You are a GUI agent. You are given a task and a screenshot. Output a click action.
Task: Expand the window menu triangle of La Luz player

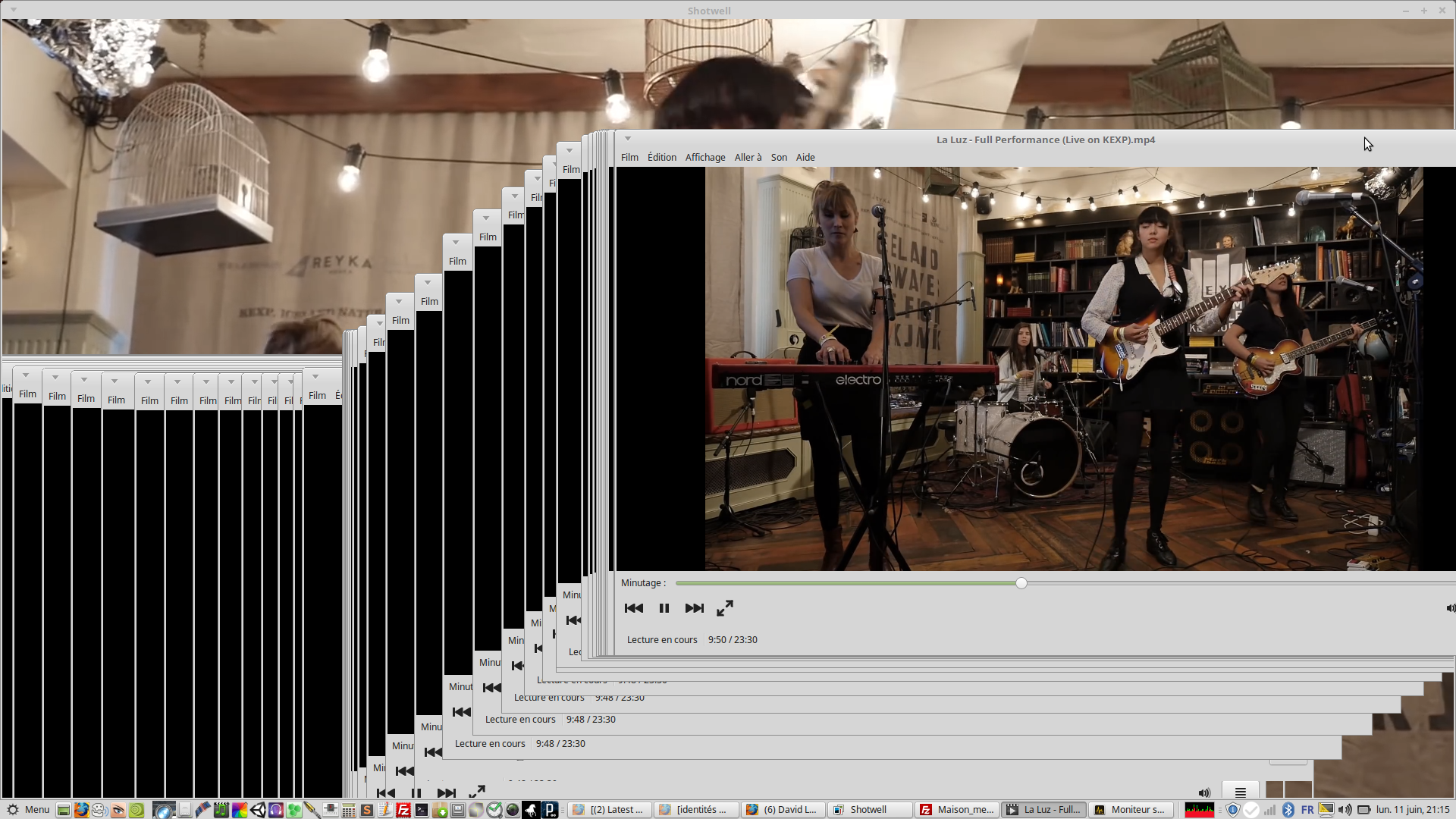(627, 139)
